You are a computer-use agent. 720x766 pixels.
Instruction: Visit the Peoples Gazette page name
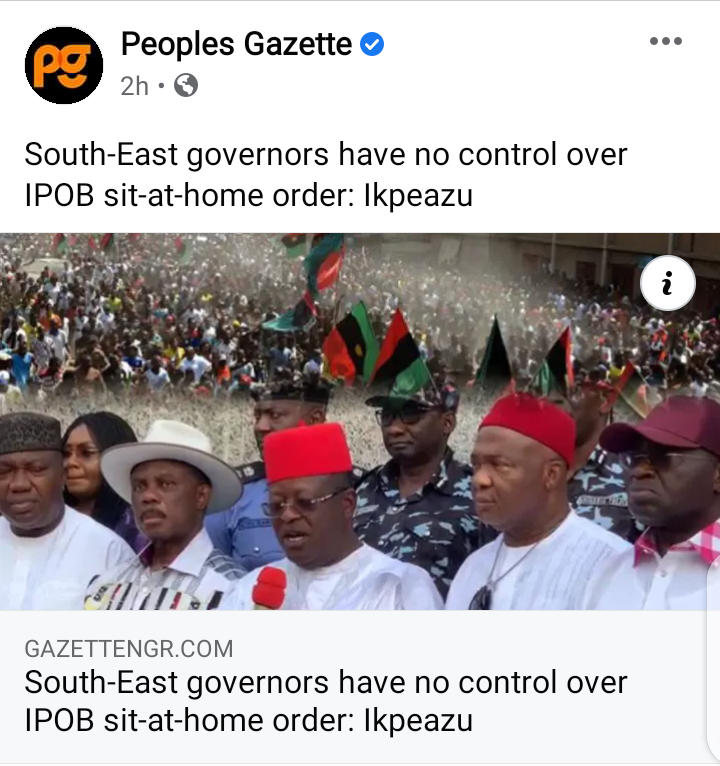[x=236, y=44]
